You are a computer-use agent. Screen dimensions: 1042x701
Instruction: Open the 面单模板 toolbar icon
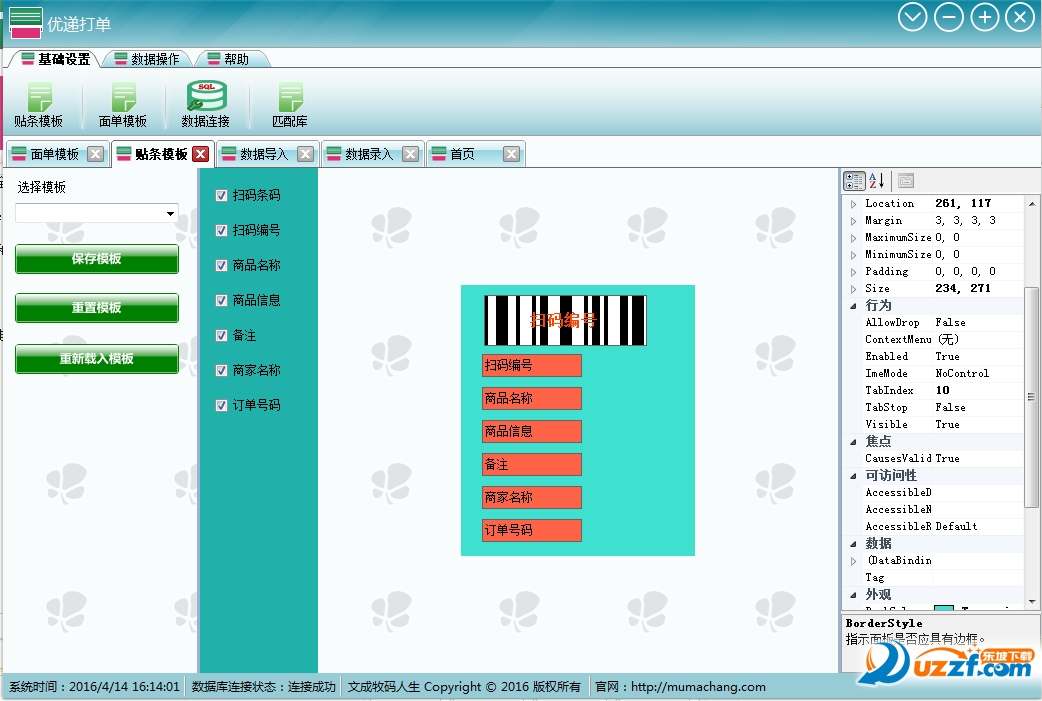coord(123,105)
